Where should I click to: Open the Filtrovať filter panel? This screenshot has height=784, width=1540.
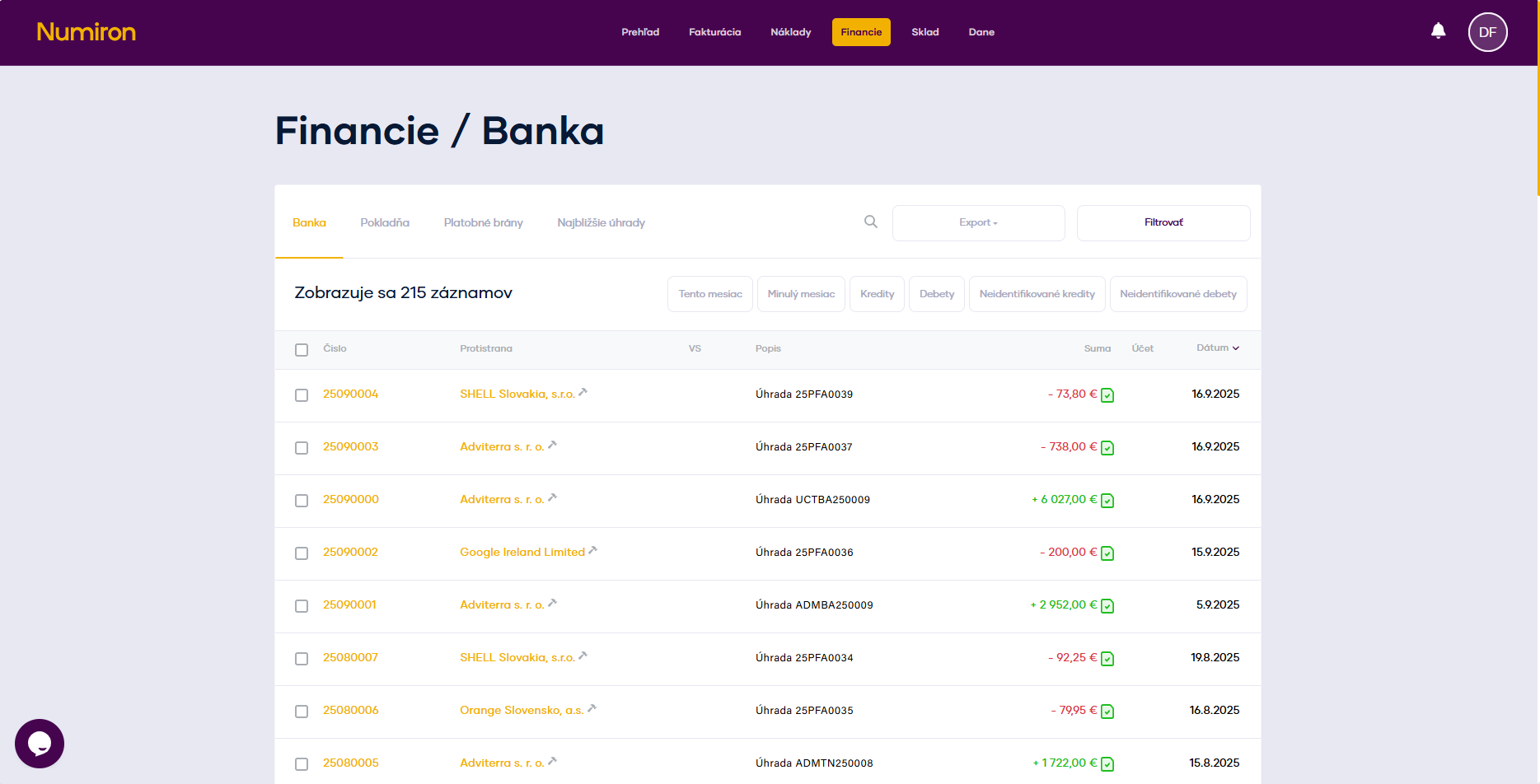1163,223
